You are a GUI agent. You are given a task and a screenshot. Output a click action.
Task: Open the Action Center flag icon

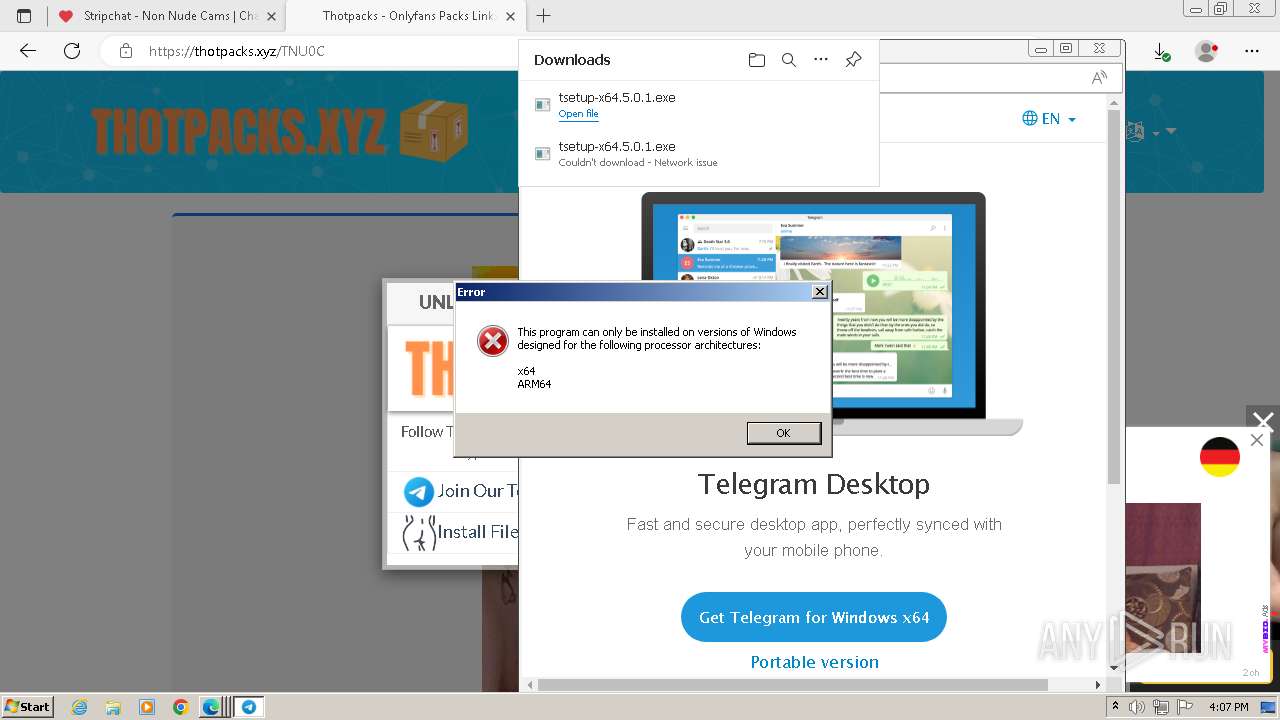(1184, 707)
